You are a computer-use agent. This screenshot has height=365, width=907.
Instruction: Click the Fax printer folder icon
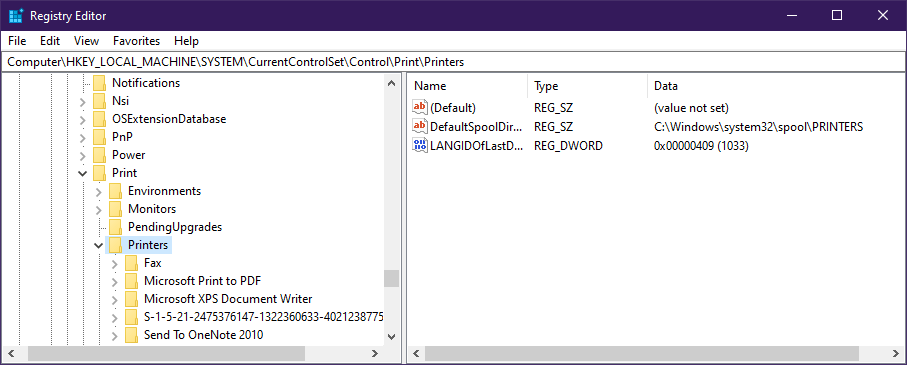[132, 263]
